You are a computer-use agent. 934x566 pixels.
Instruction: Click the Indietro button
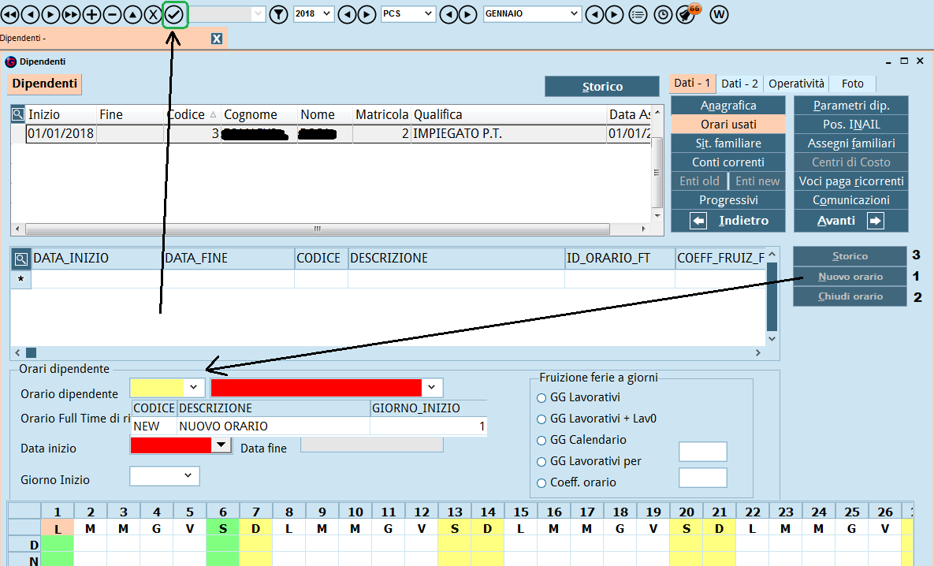pos(728,221)
